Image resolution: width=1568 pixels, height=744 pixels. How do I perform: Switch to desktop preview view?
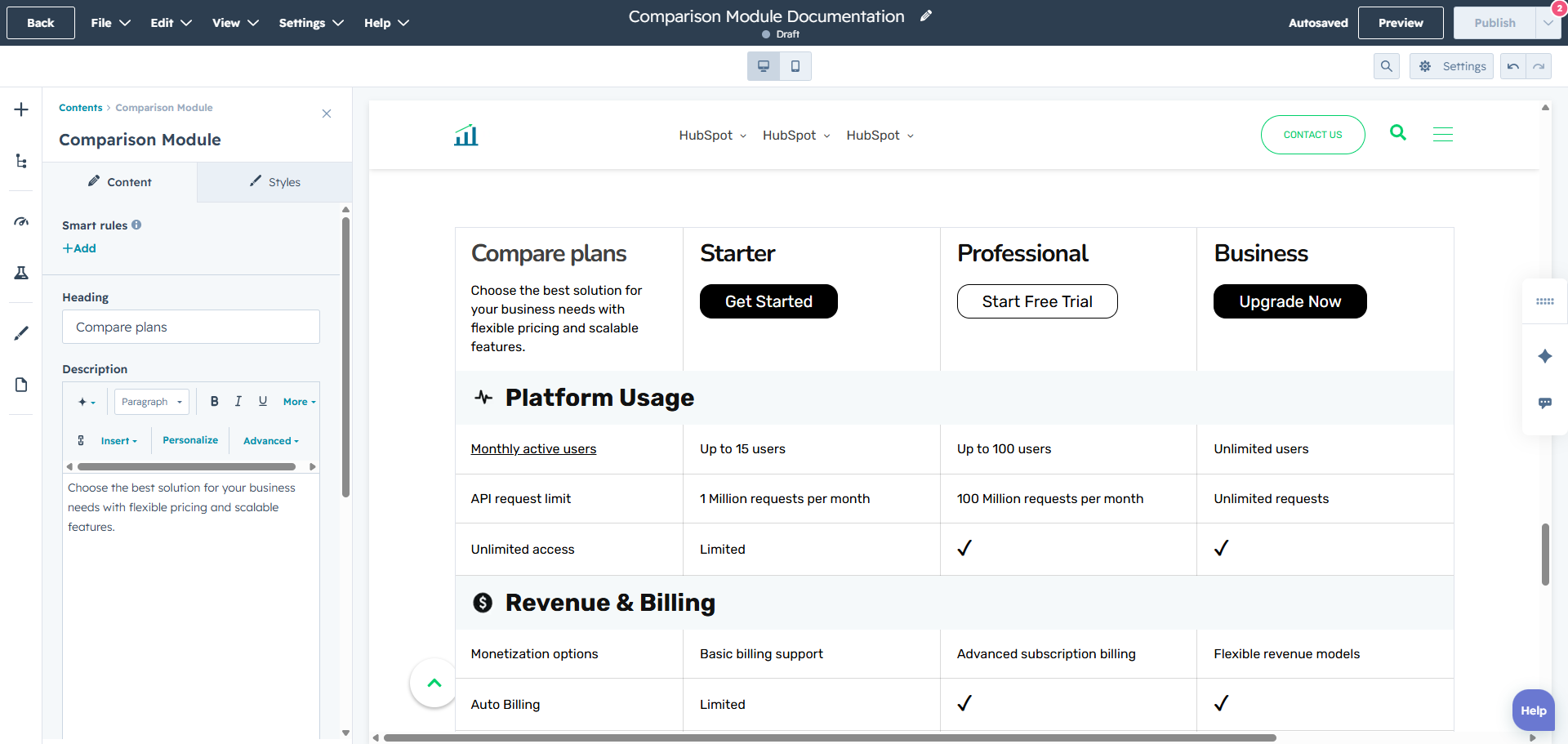click(x=764, y=66)
